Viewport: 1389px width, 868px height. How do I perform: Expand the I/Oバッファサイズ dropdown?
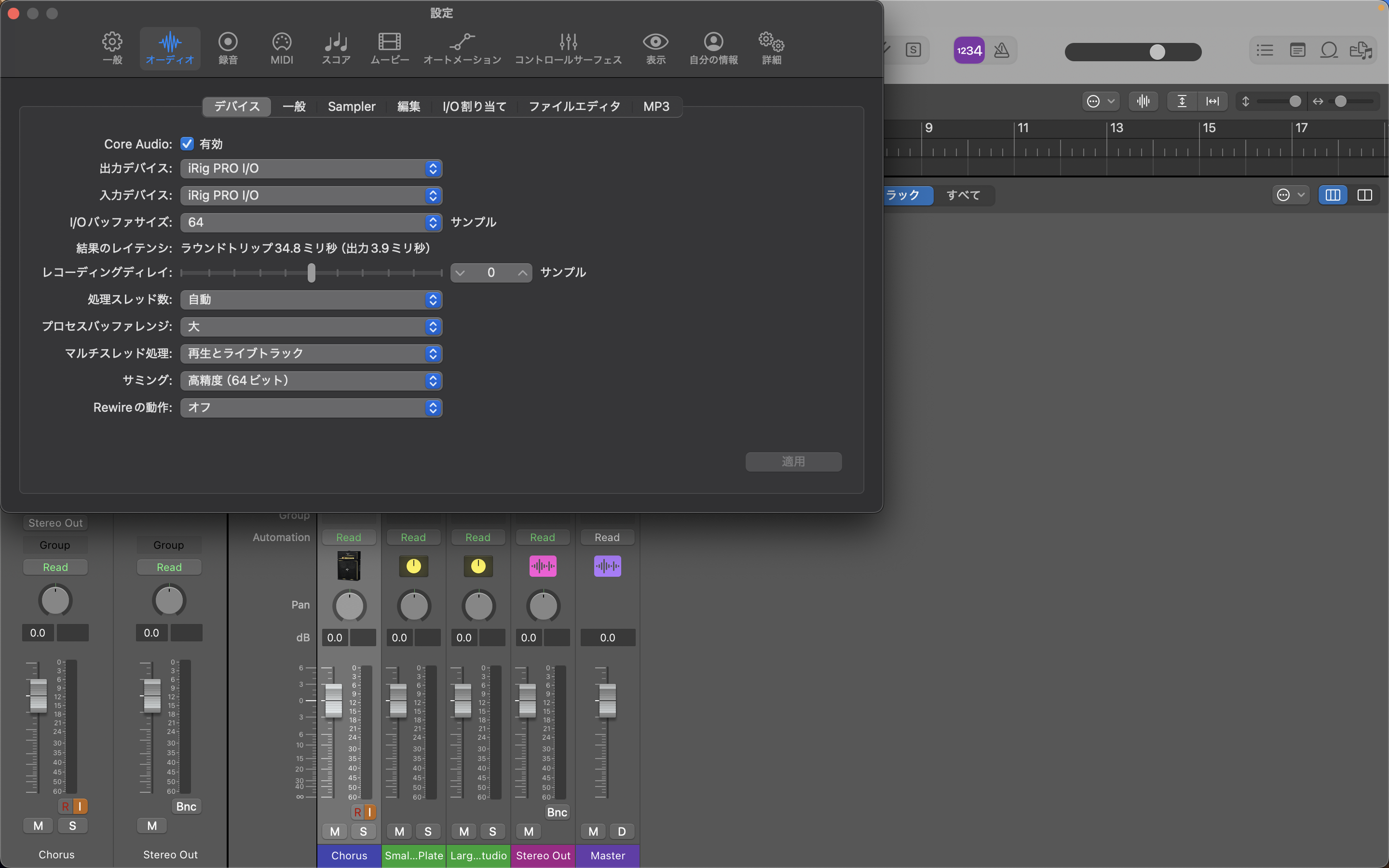311,222
